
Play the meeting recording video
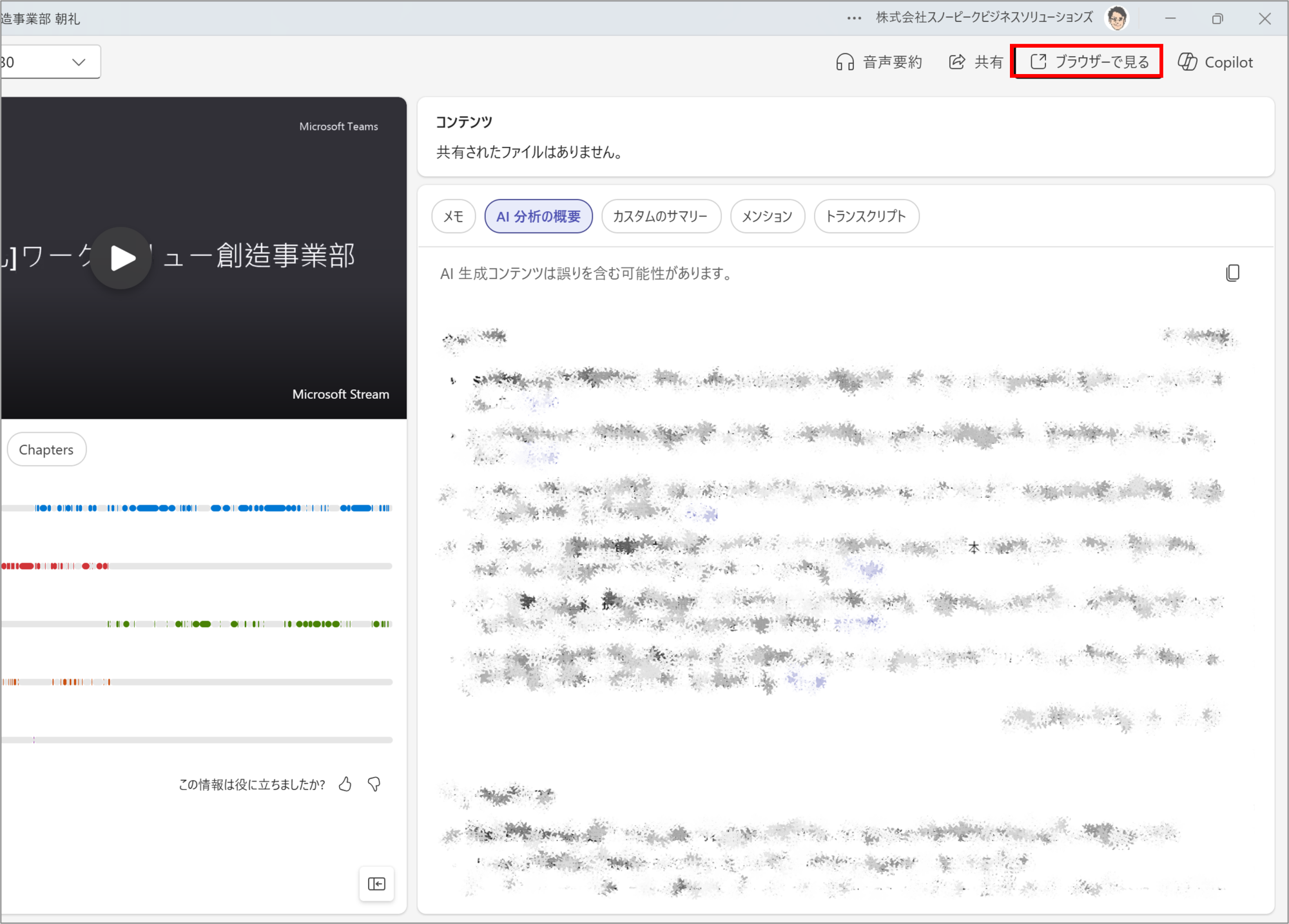[121, 258]
